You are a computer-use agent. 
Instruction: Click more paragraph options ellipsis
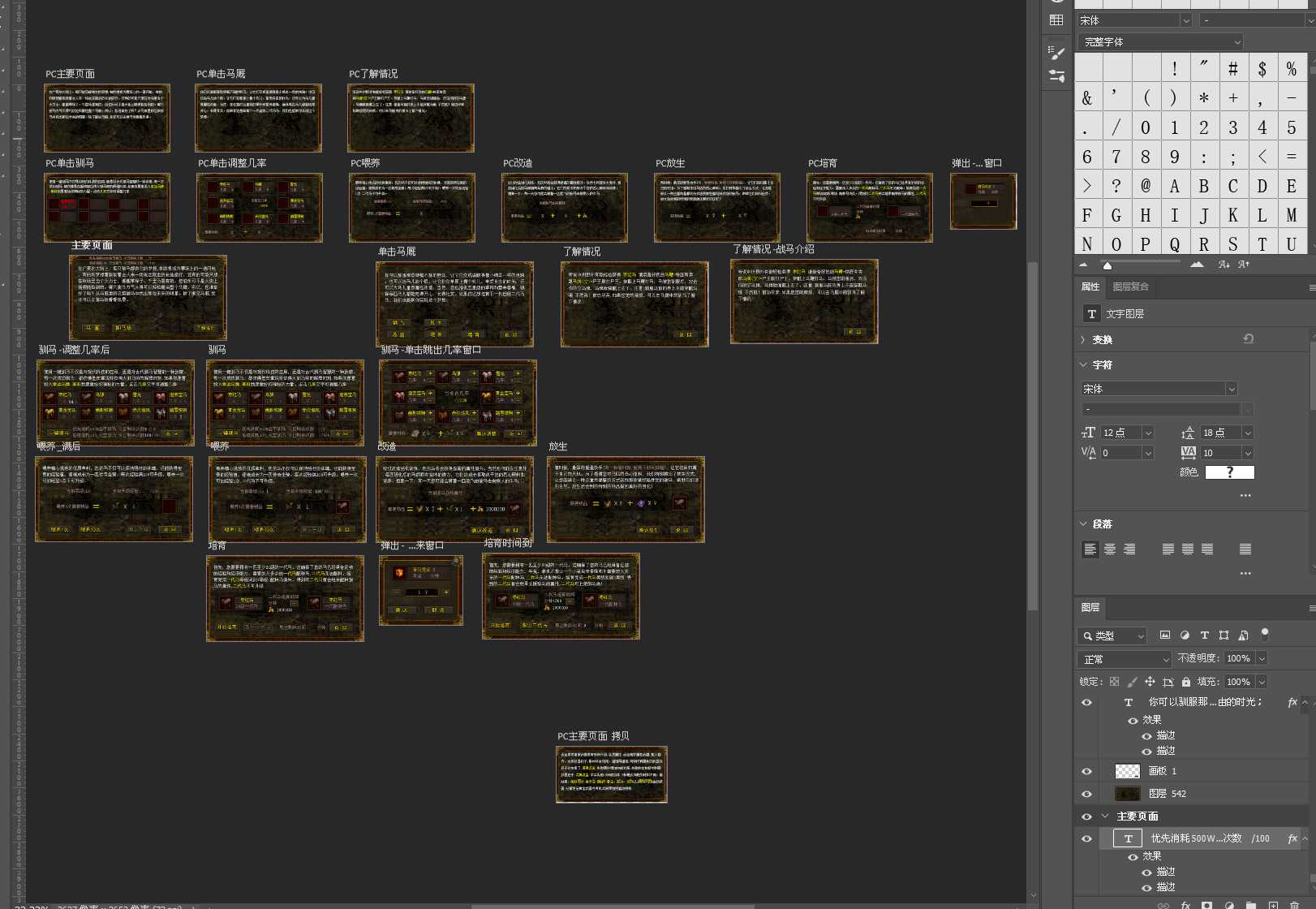click(x=1245, y=573)
